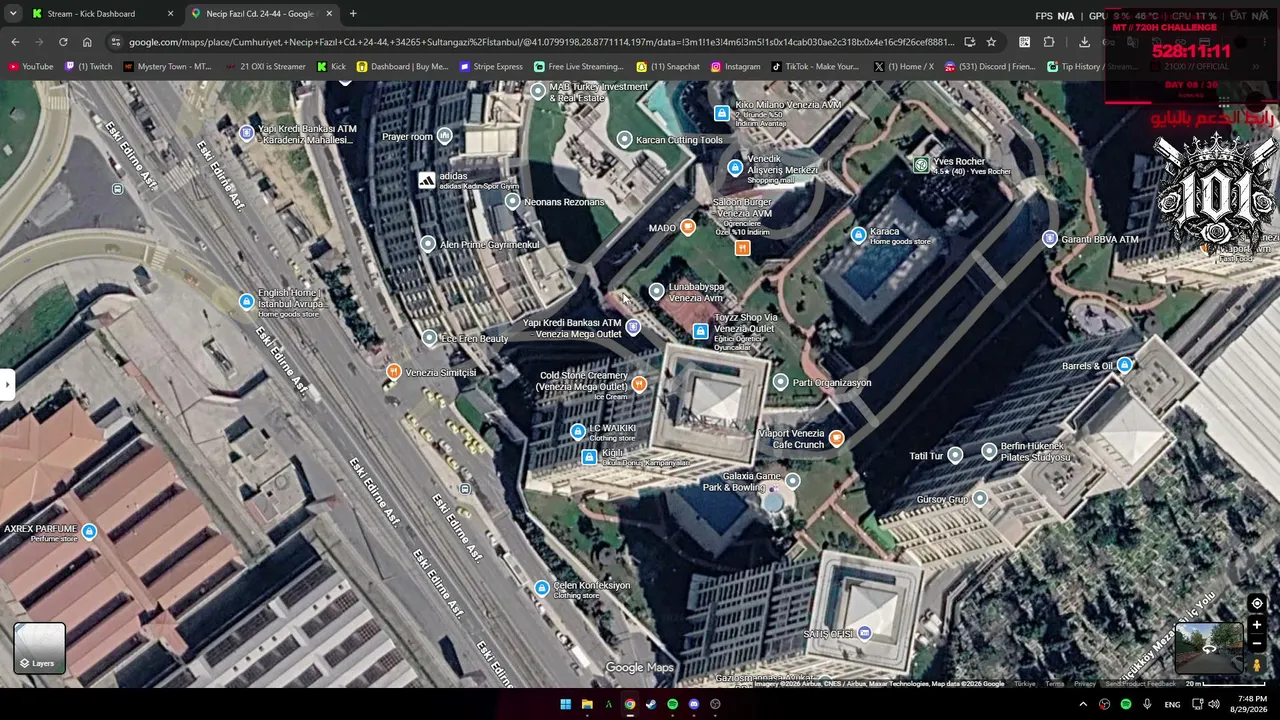1280x720 pixels.
Task: Open the Kick bookmark
Action: [x=331, y=67]
